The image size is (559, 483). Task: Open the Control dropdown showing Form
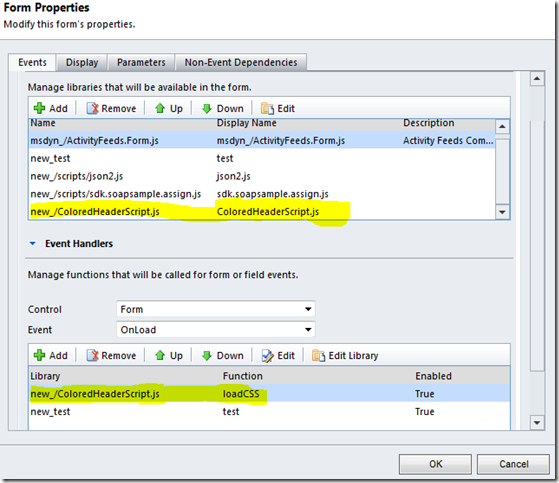click(x=216, y=309)
